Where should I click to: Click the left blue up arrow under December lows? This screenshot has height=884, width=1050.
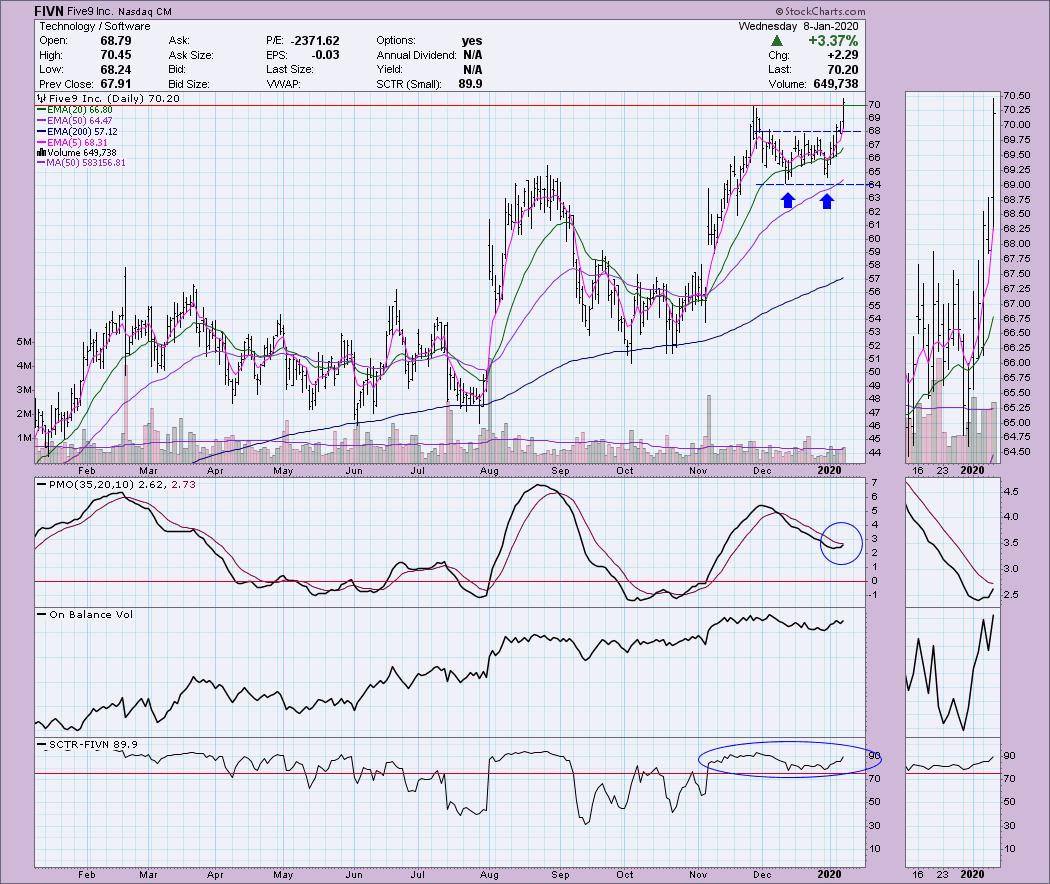[x=788, y=200]
